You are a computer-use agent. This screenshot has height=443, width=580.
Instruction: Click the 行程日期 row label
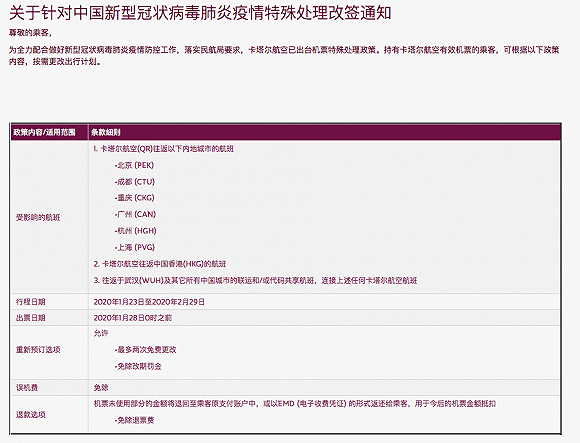30,302
